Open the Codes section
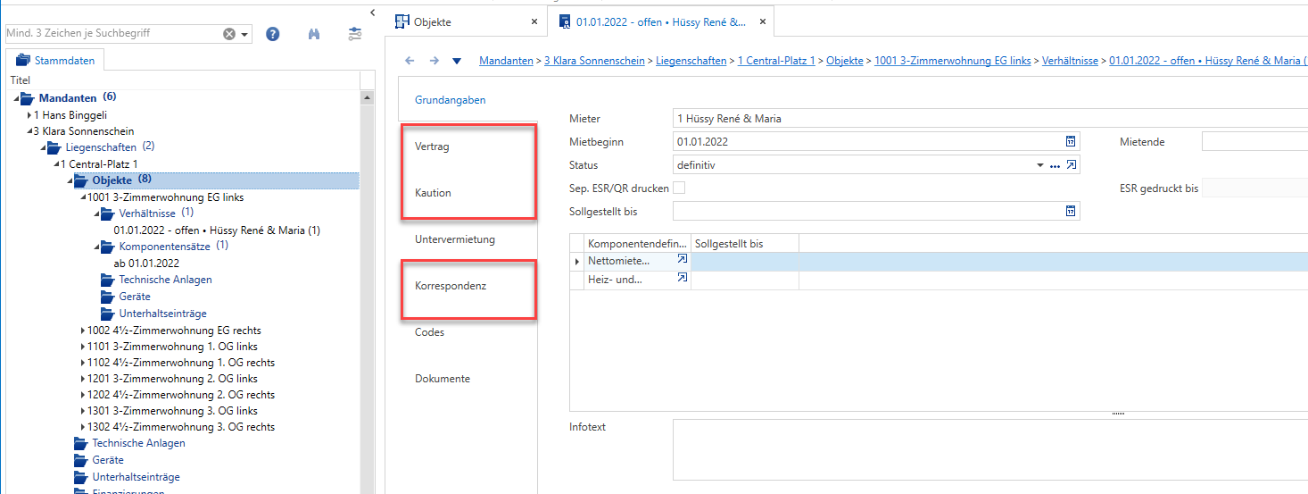 click(x=429, y=332)
